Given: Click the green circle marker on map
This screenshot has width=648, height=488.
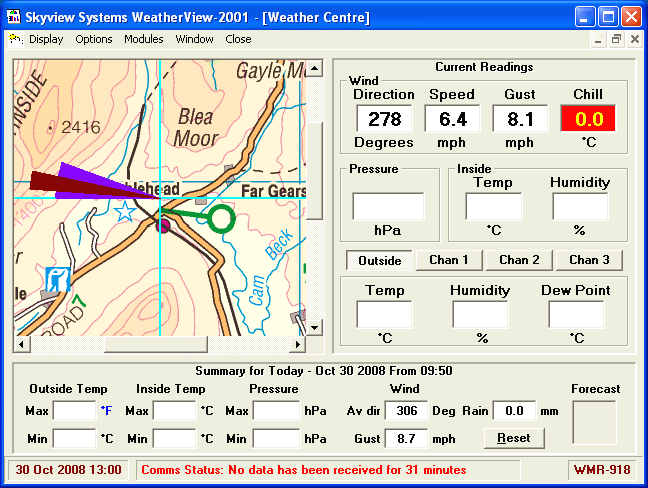Looking at the screenshot, I should point(221,217).
